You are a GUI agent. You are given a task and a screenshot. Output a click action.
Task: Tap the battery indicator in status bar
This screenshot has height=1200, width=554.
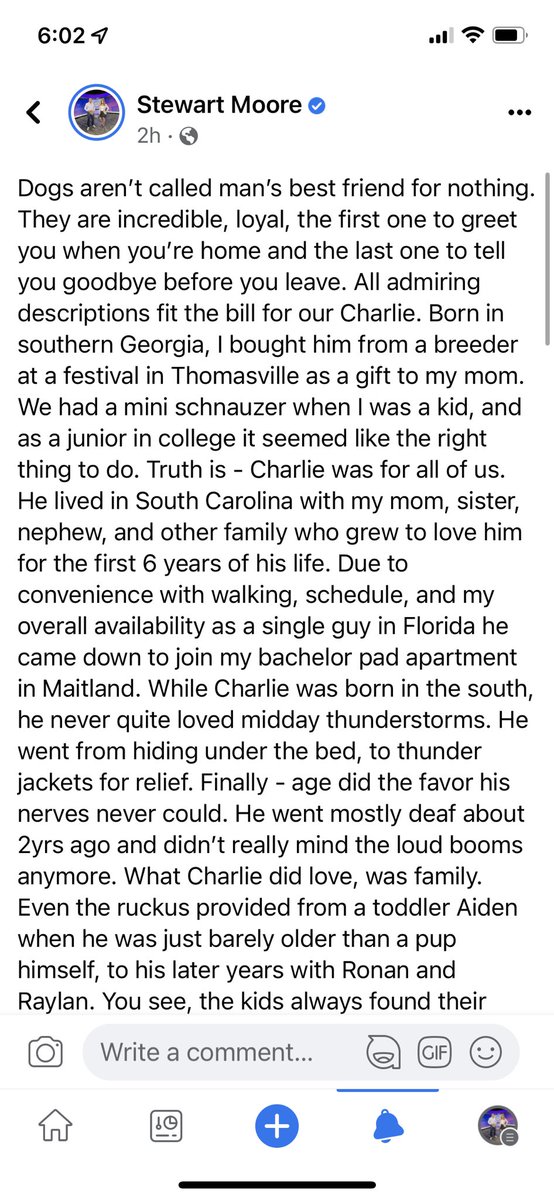508,37
